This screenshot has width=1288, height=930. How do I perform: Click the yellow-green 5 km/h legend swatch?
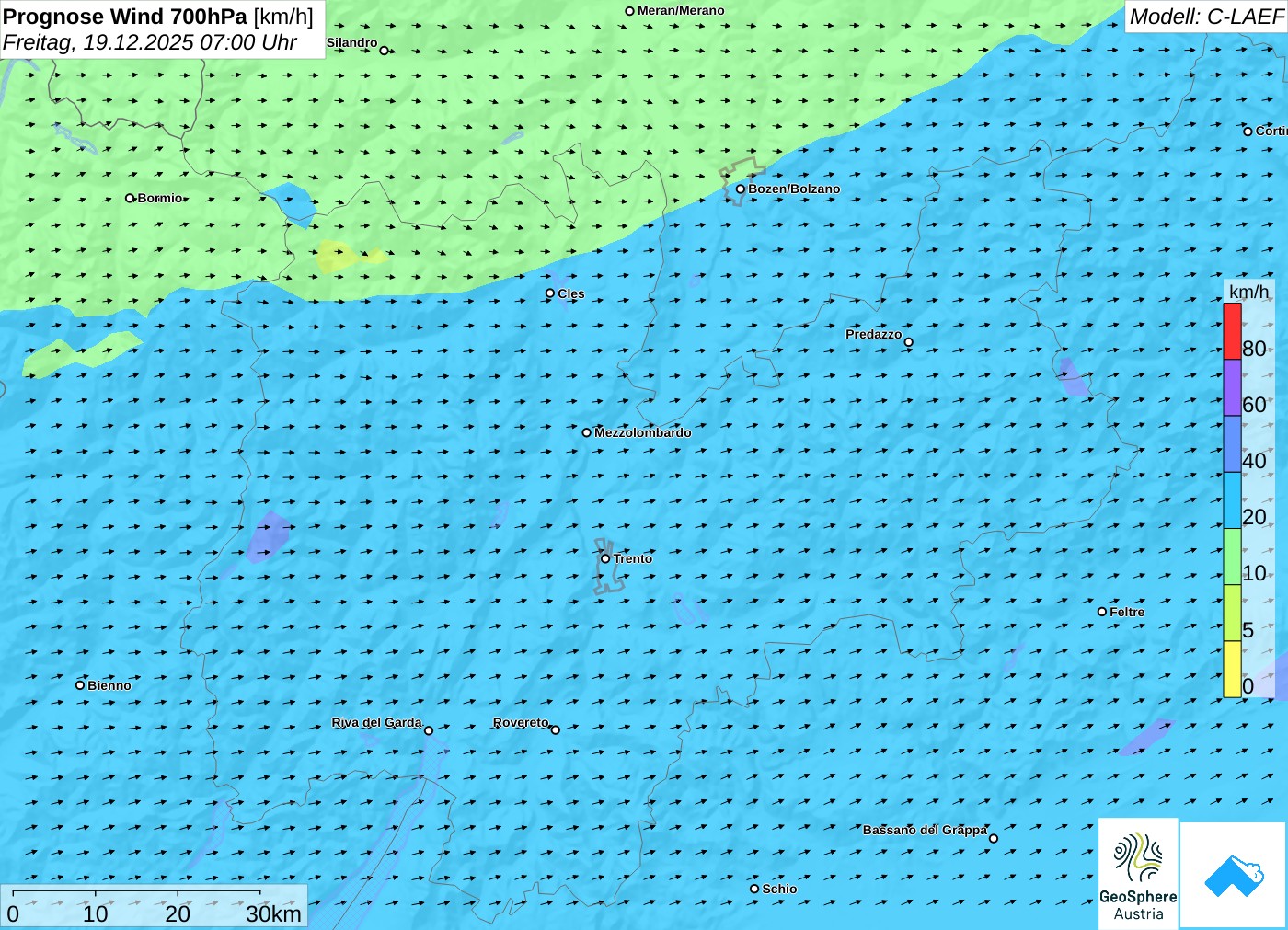click(1232, 613)
